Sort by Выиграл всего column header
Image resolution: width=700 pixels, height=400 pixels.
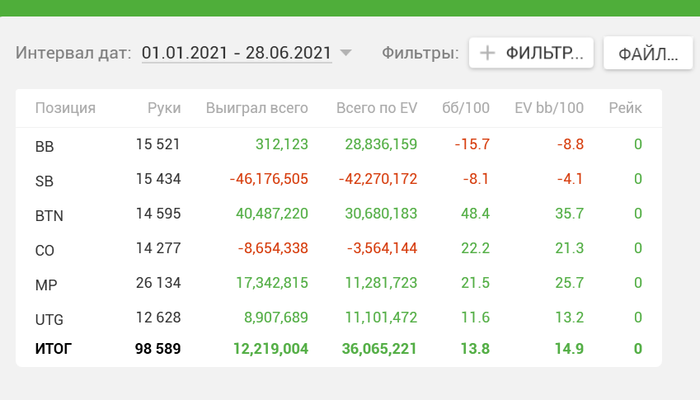257,108
